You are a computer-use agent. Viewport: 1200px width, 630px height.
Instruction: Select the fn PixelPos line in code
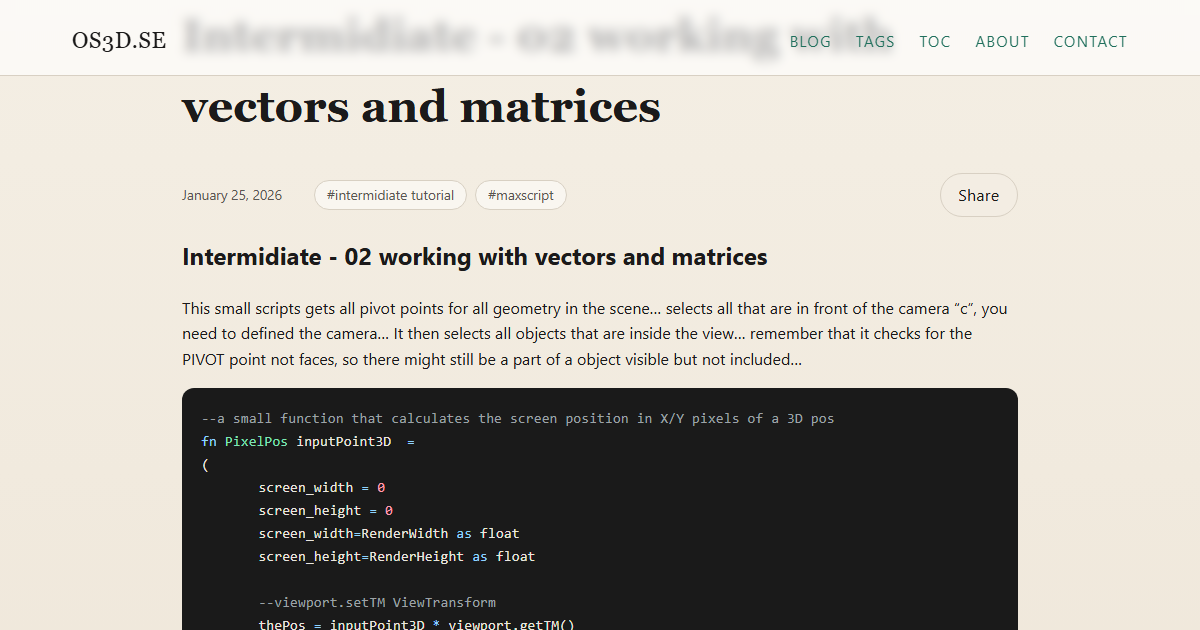[x=300, y=440]
